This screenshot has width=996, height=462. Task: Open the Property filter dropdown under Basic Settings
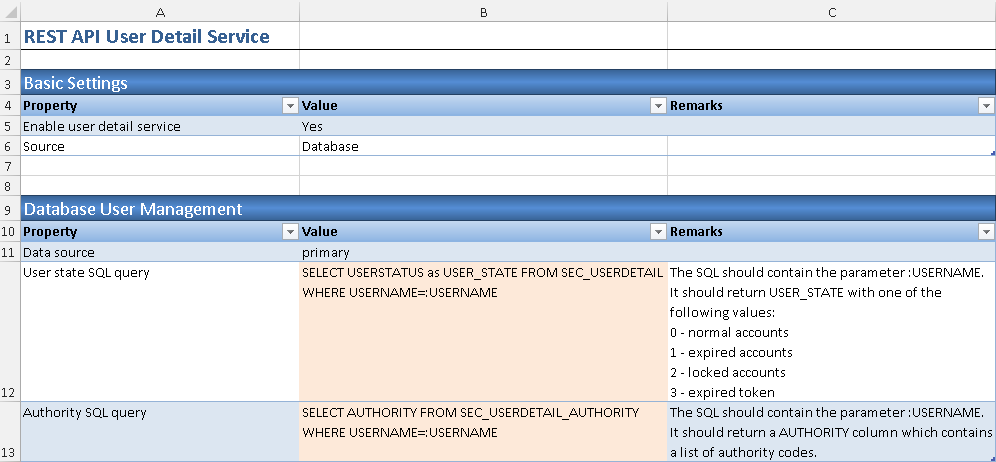(x=290, y=106)
